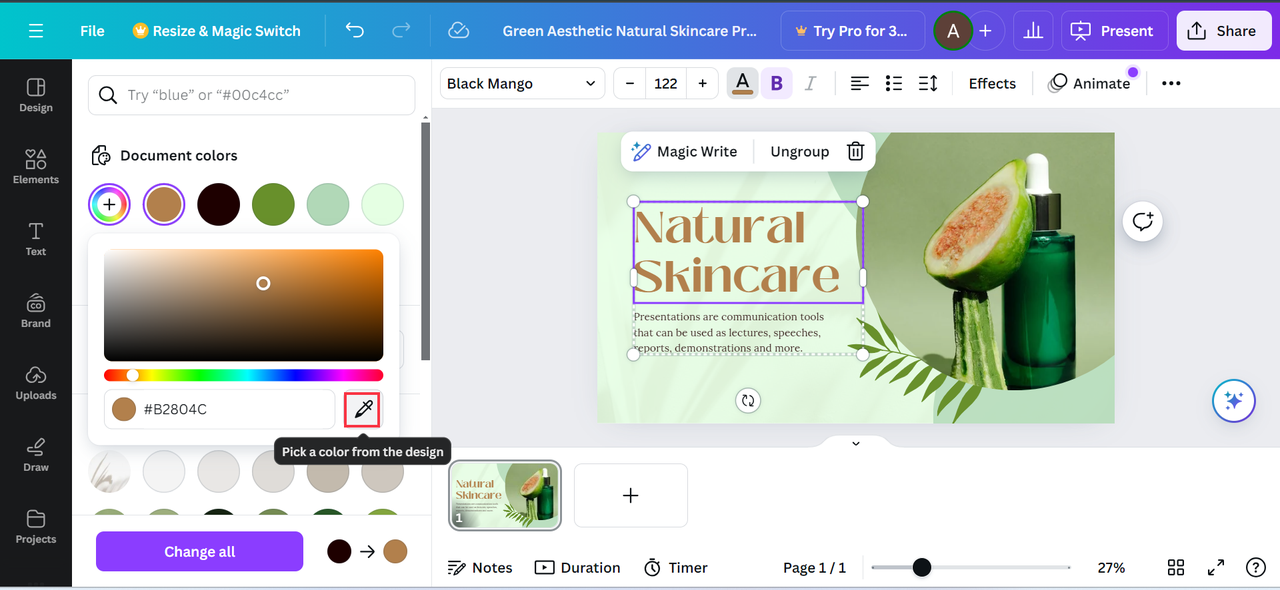Click the Present button
Screen dimensions: 1280x590
(x=1112, y=31)
